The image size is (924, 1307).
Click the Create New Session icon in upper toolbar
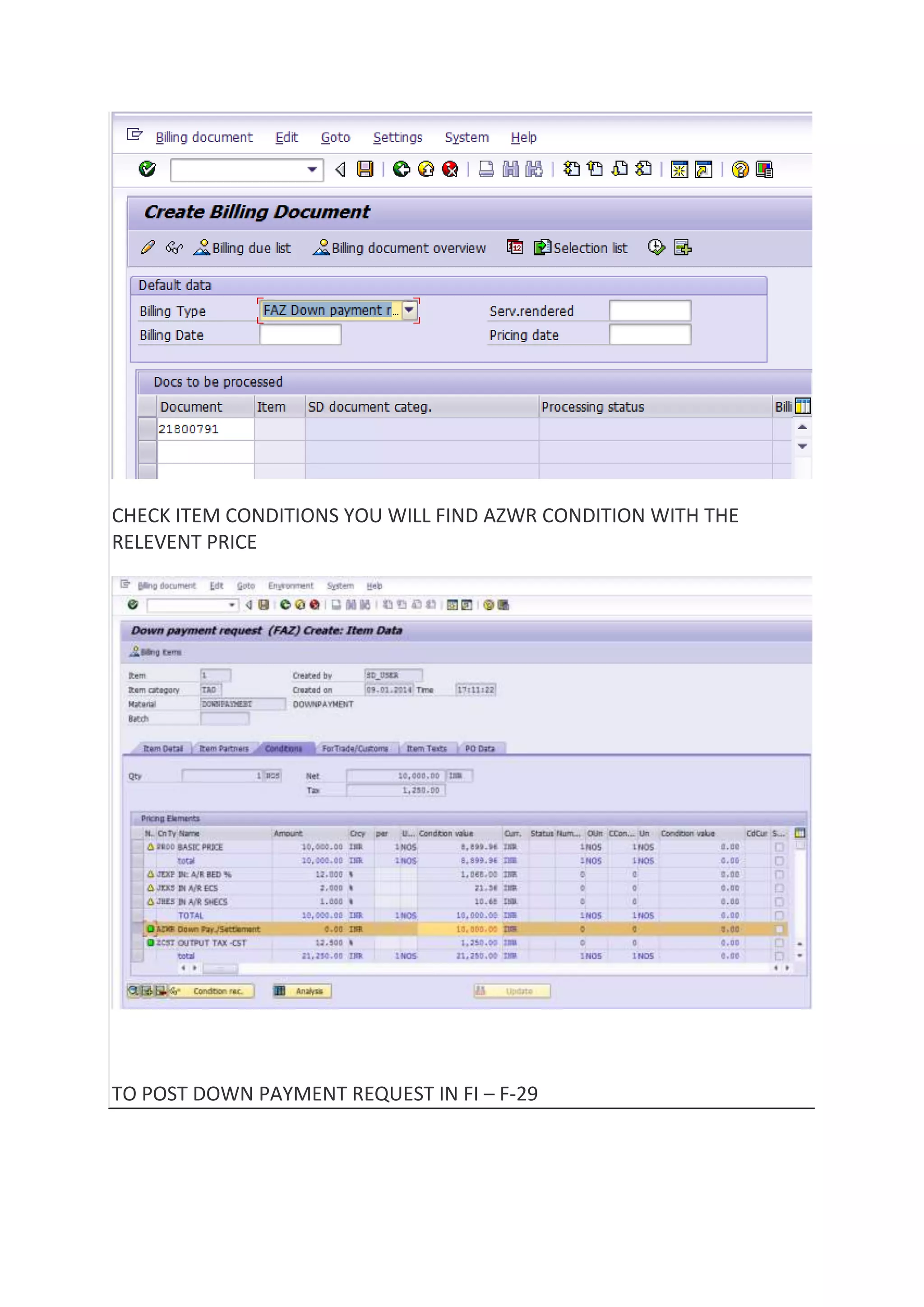pyautogui.click(x=679, y=170)
